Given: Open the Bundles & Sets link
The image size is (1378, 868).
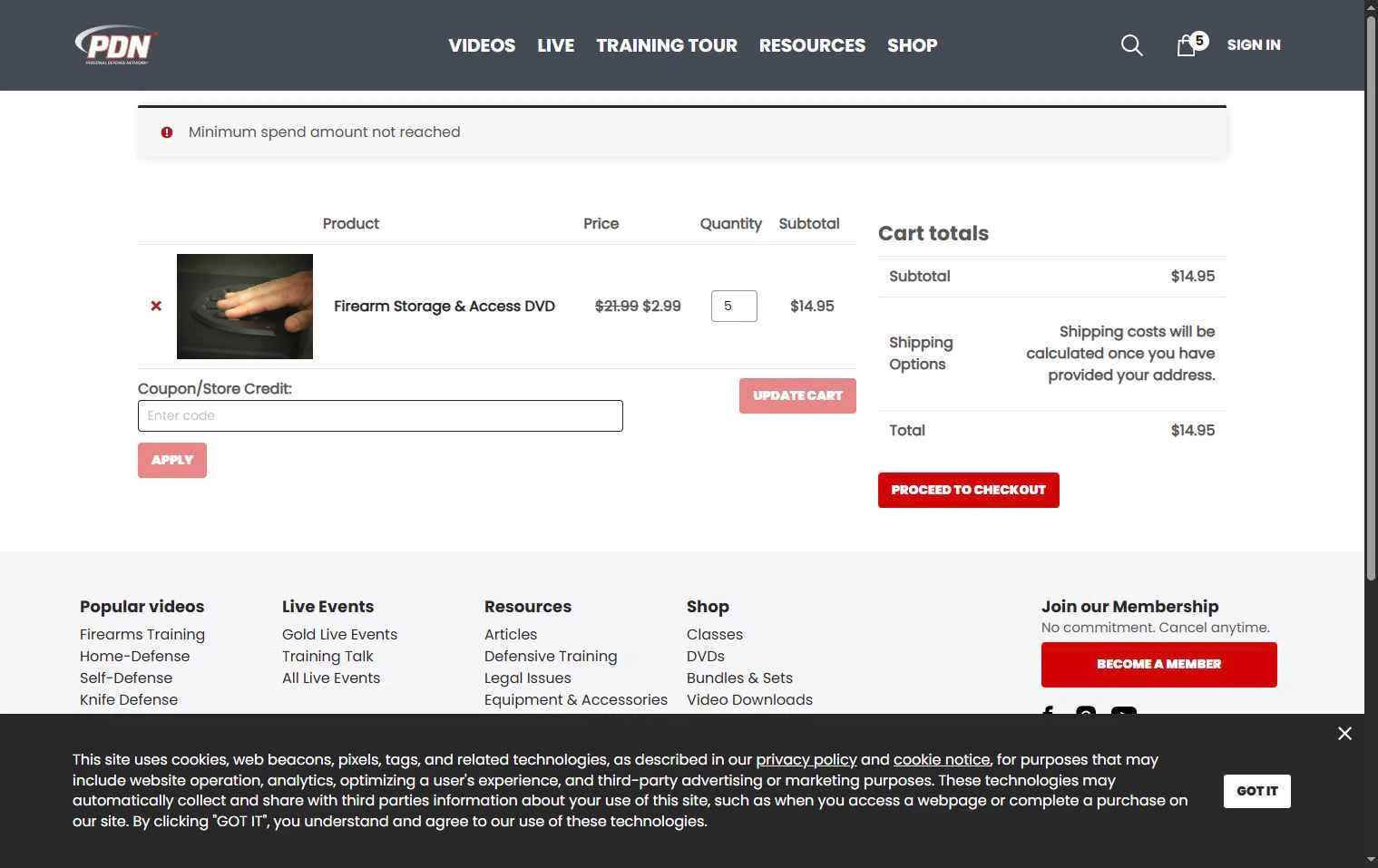Looking at the screenshot, I should [739, 678].
